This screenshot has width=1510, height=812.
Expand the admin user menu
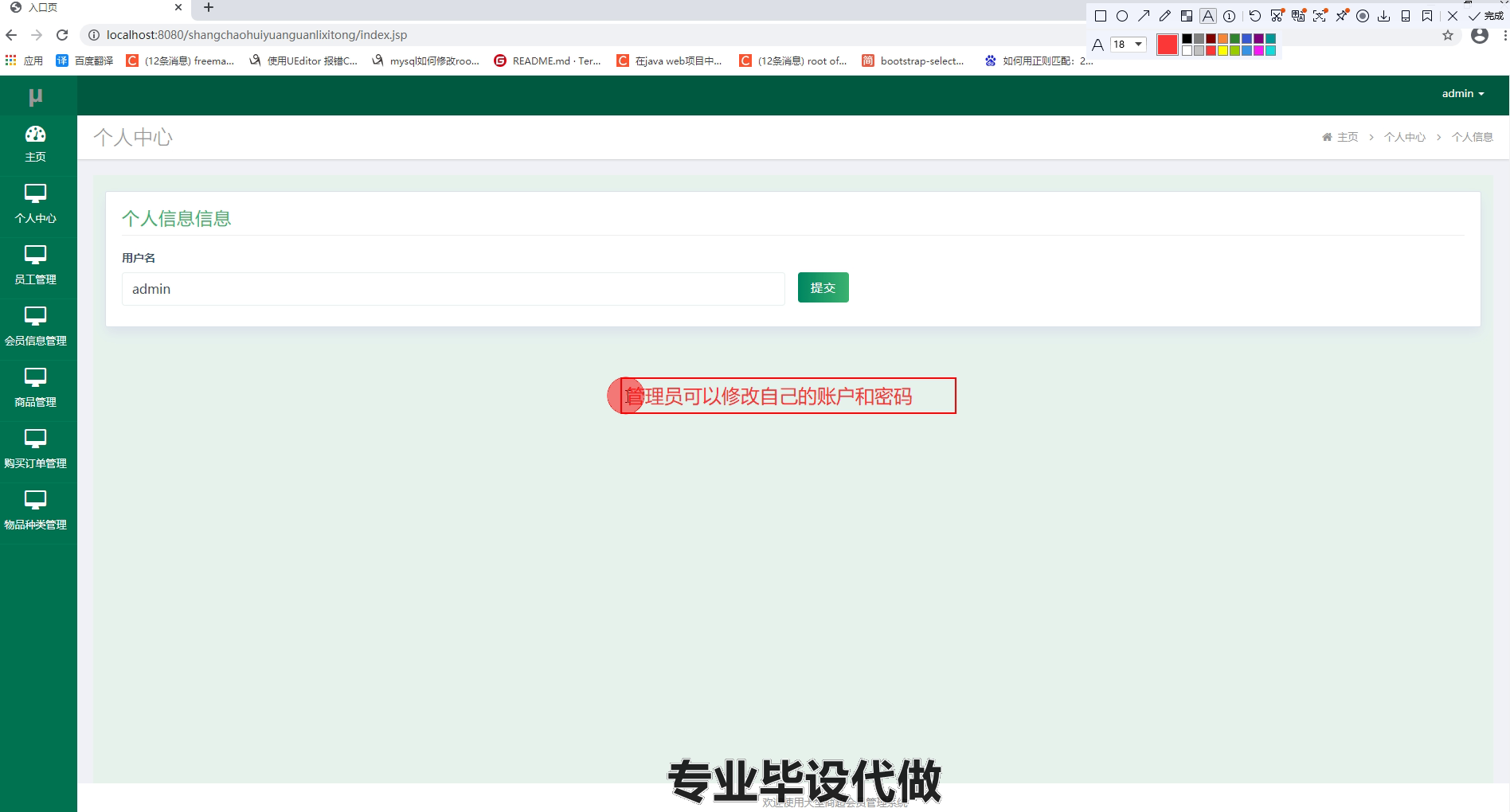pos(1462,94)
